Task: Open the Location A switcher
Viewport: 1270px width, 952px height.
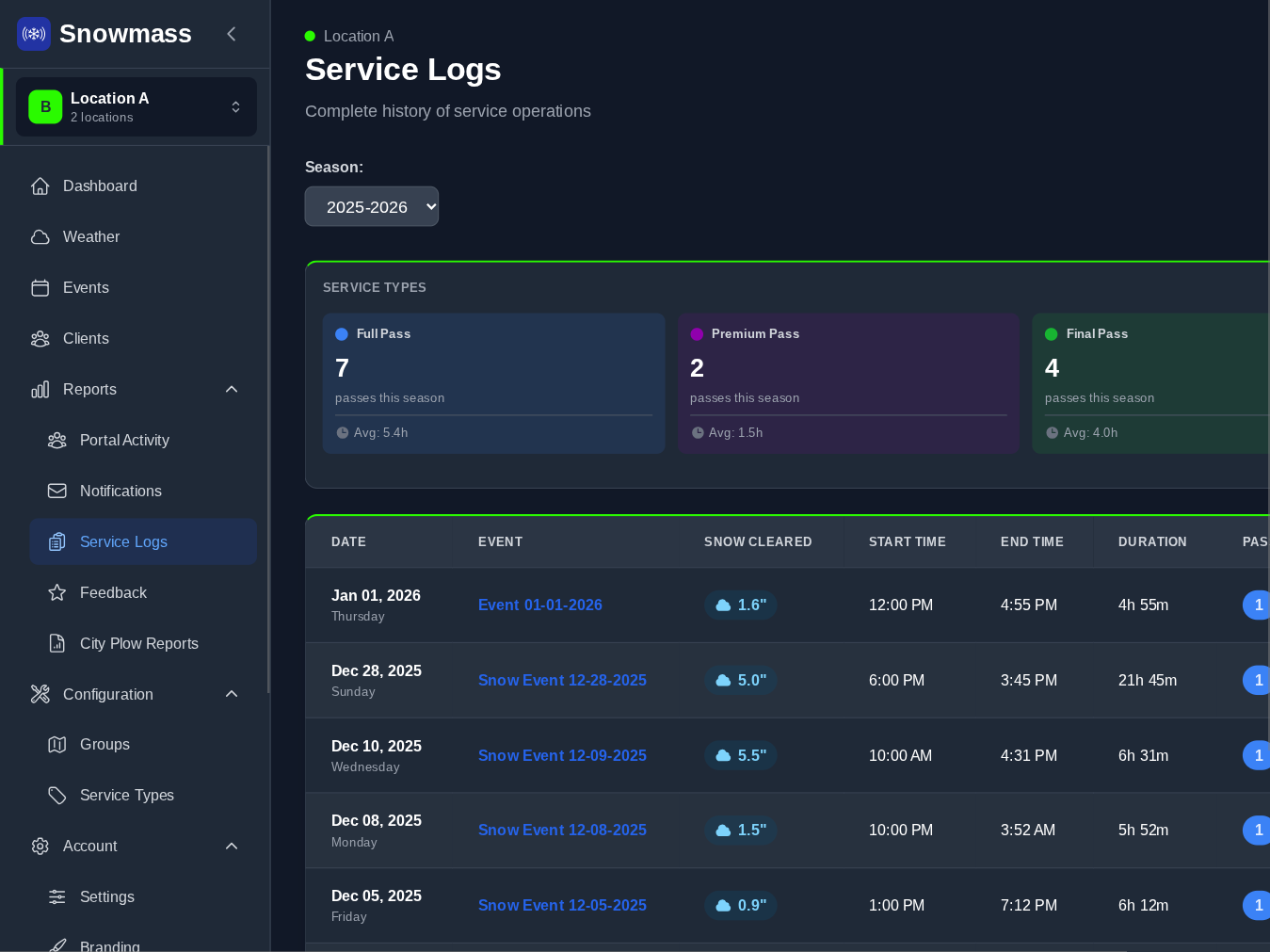Action: 137,107
